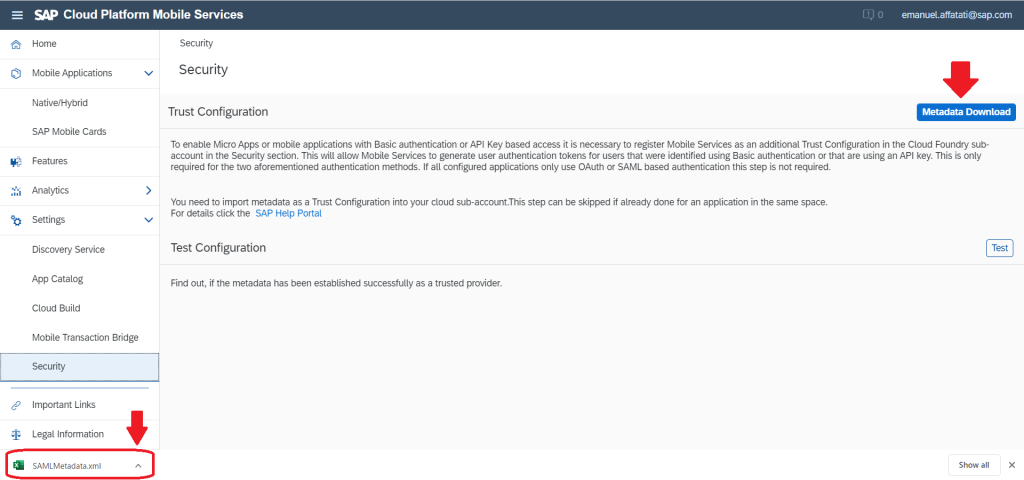Collapse the Settings section chevron
1024x480 pixels.
click(148, 220)
